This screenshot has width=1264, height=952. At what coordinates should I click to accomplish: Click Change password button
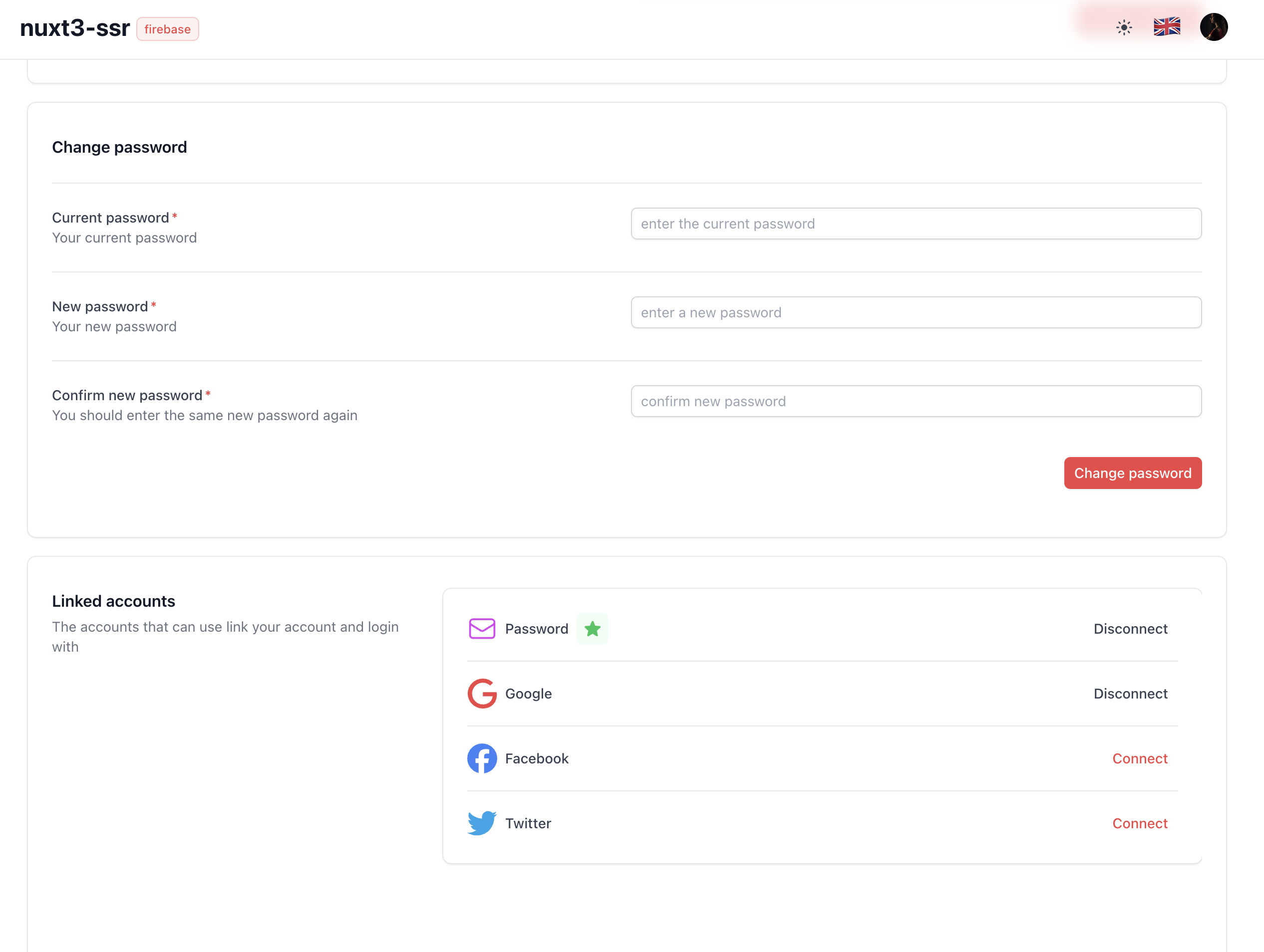1133,473
